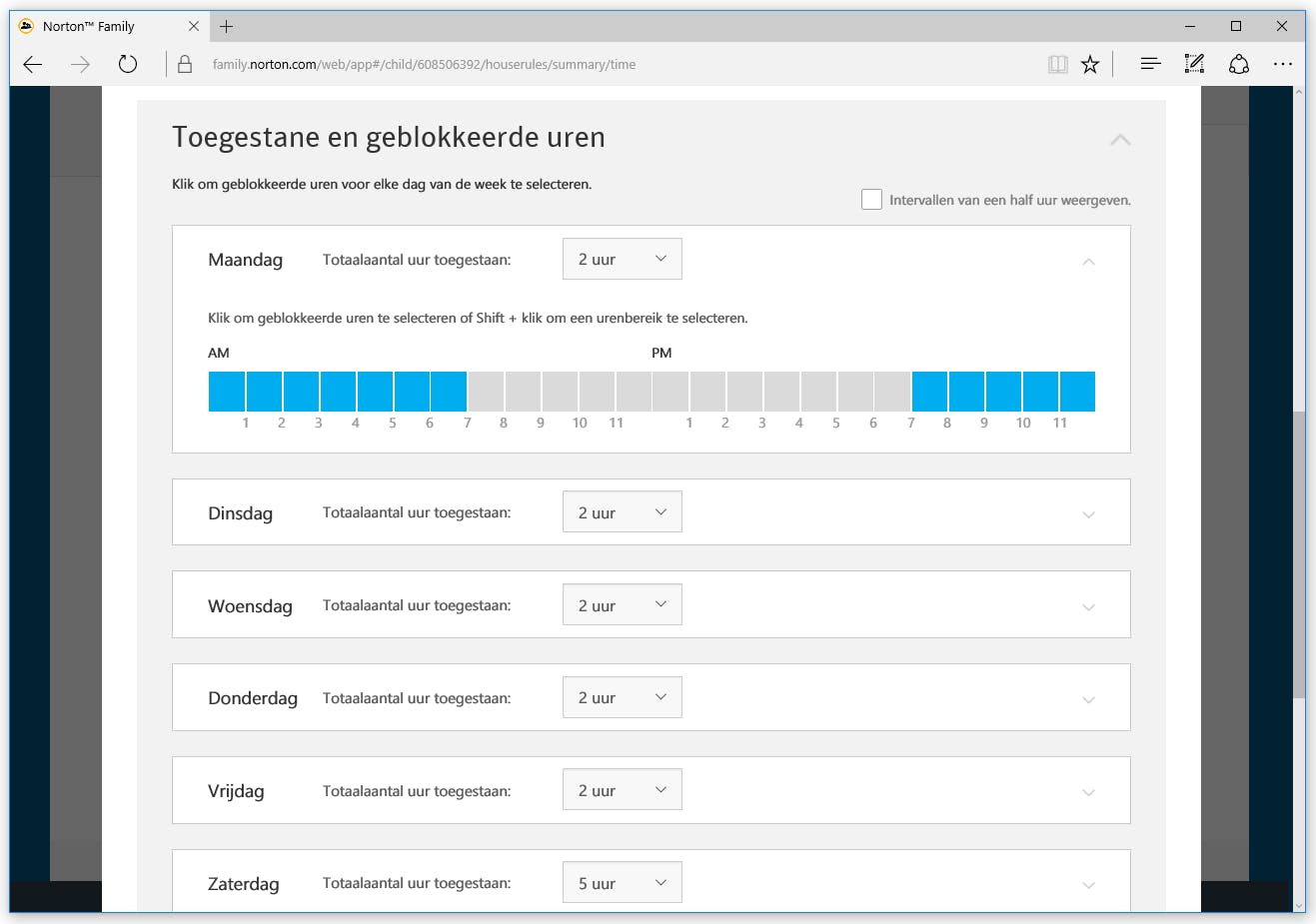This screenshot has width=1316, height=924.
Task: Add this page to favorites via star icon
Action: pyautogui.click(x=1090, y=63)
